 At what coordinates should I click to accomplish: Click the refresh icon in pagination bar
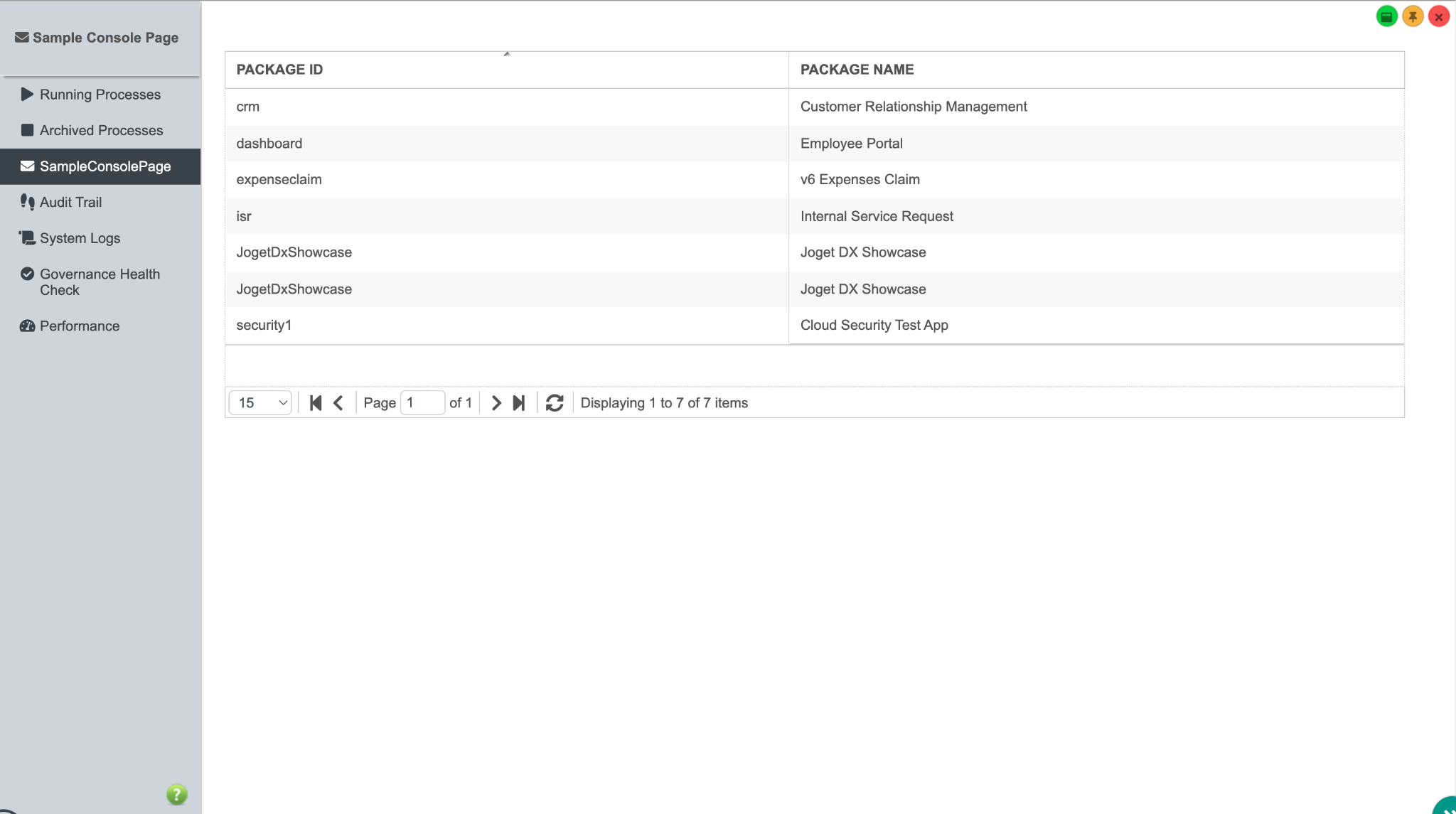click(x=555, y=403)
